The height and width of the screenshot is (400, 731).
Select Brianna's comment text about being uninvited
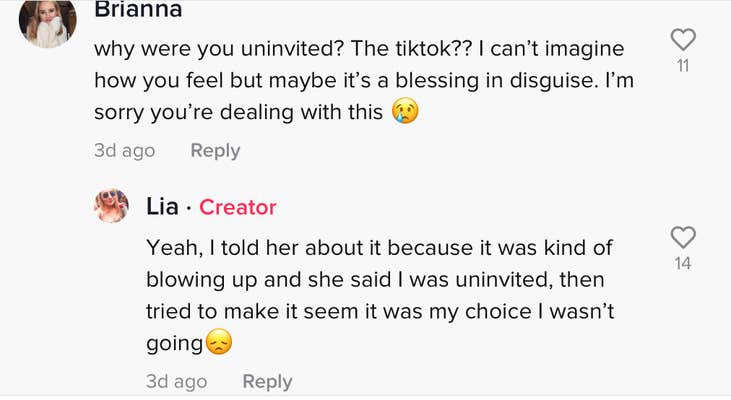click(364, 81)
